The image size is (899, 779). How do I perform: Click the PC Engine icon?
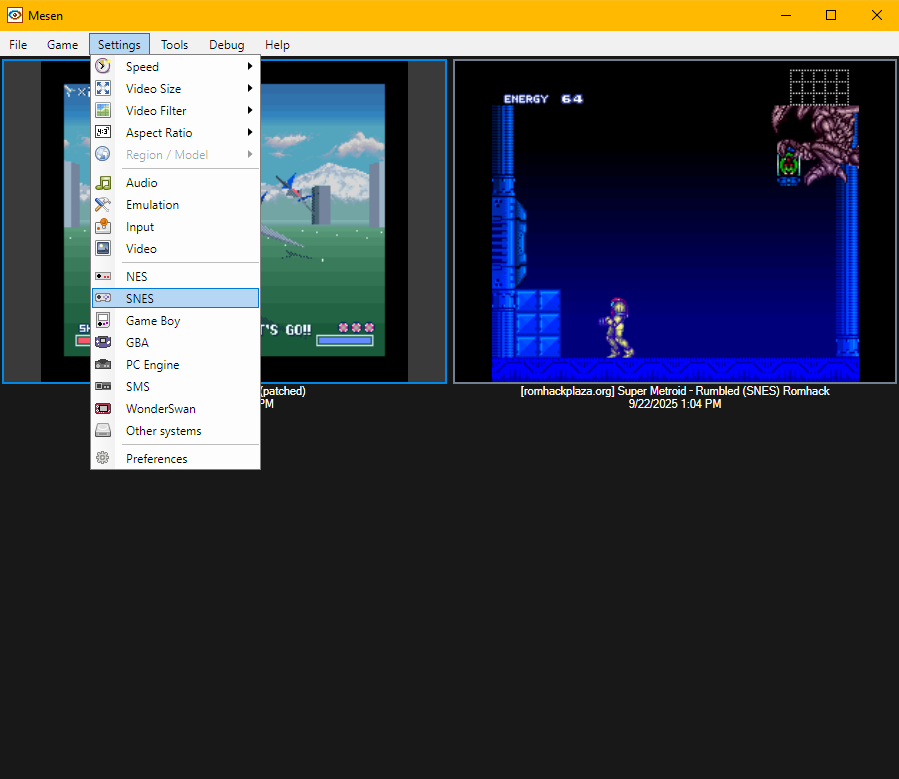click(103, 364)
